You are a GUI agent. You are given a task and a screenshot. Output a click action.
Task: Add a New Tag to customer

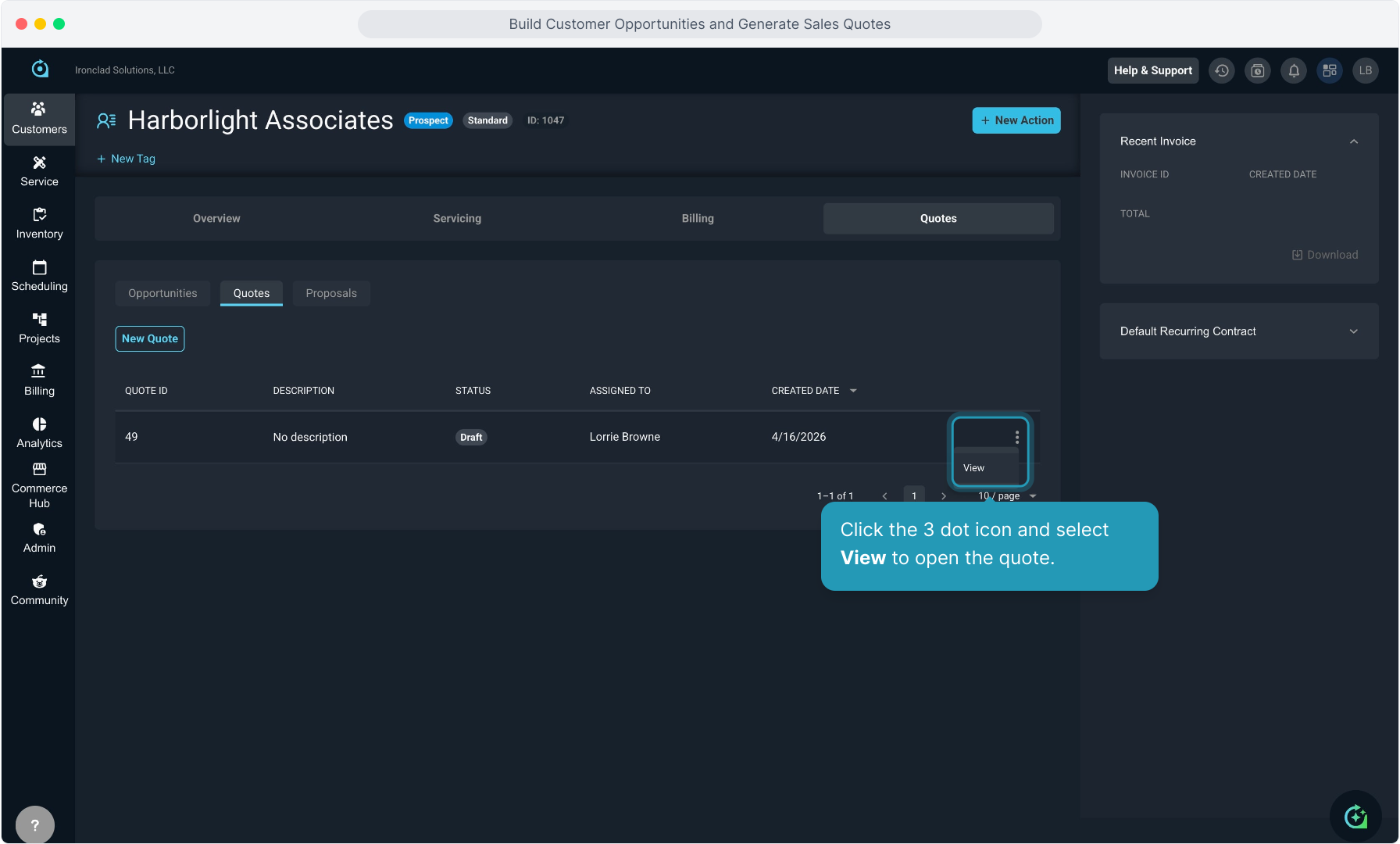tap(126, 159)
